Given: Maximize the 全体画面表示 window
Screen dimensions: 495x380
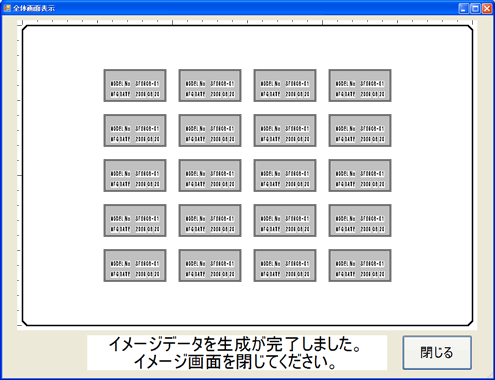Looking at the screenshot, I should tap(475, 8).
